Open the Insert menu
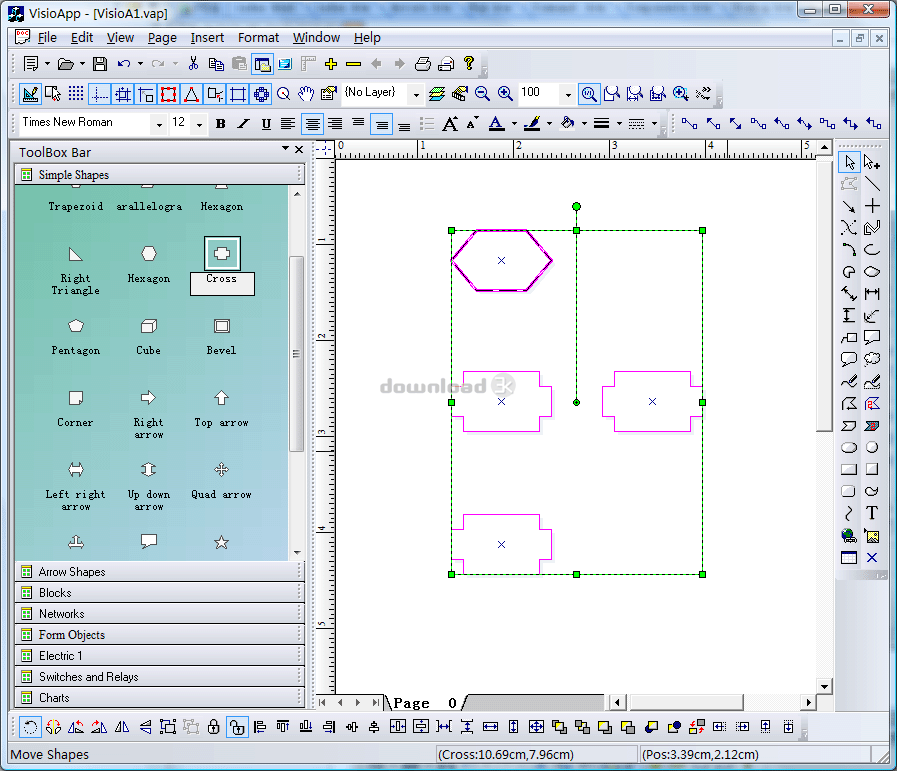 (x=207, y=38)
